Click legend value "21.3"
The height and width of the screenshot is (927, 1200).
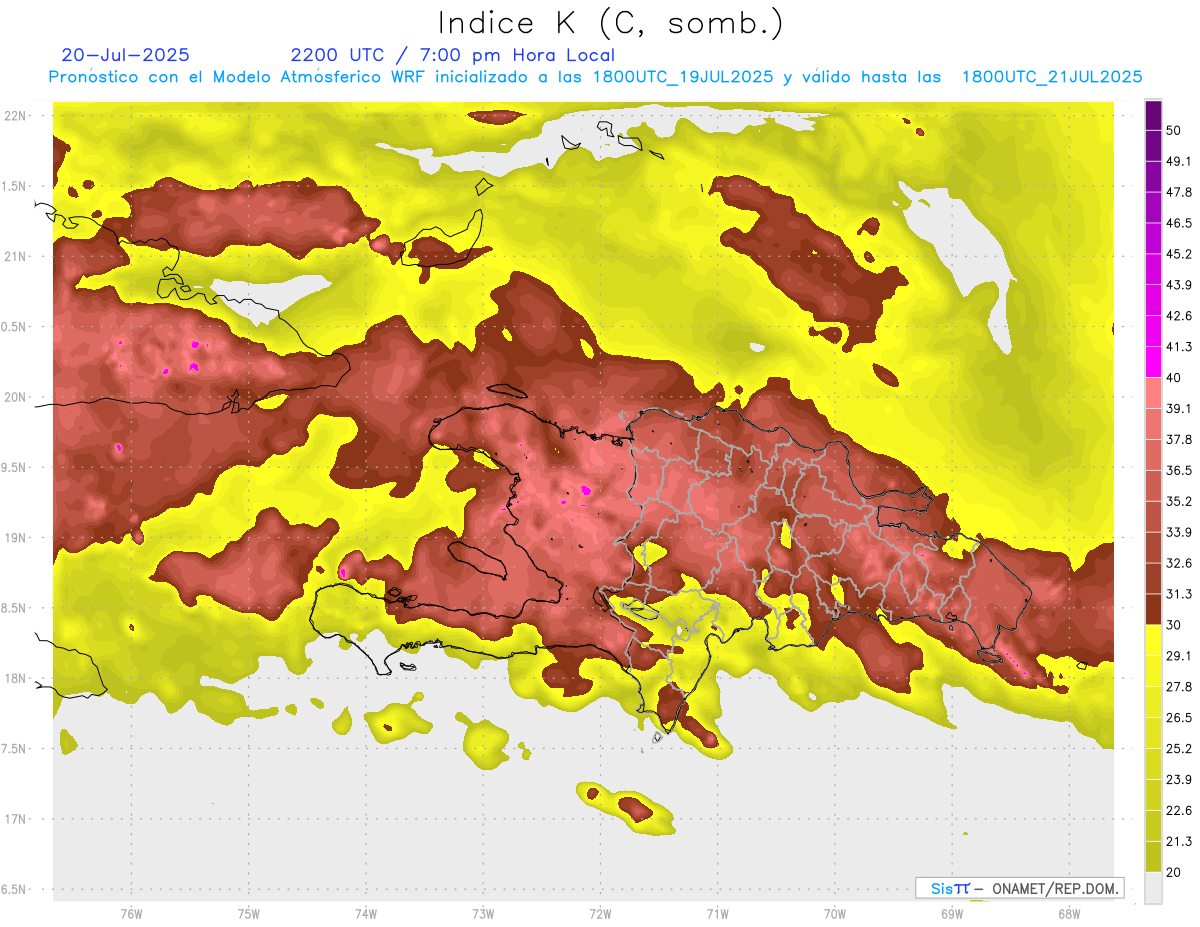[1178, 842]
